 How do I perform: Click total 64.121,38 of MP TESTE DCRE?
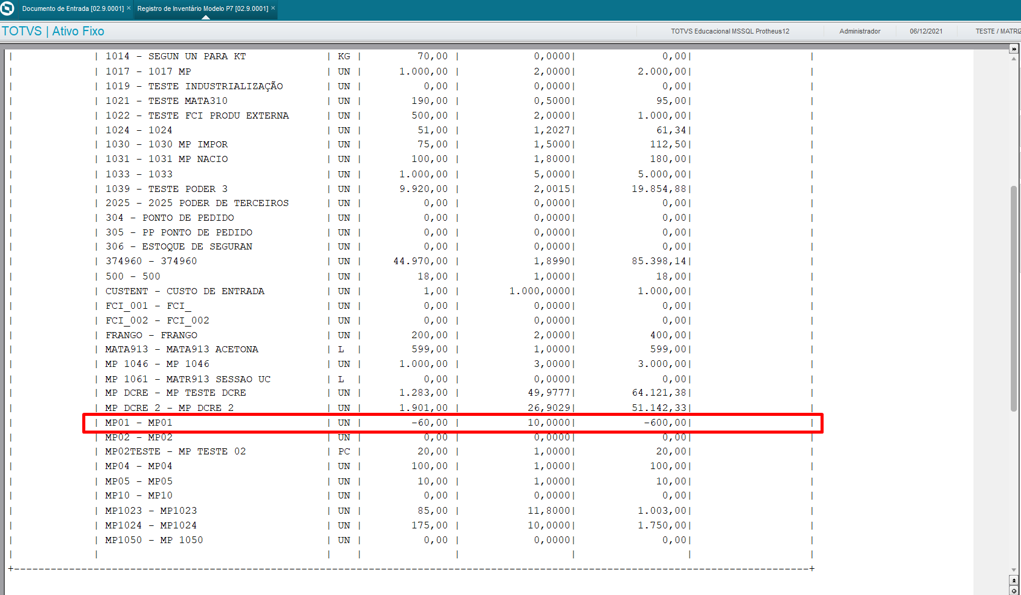[660, 393]
